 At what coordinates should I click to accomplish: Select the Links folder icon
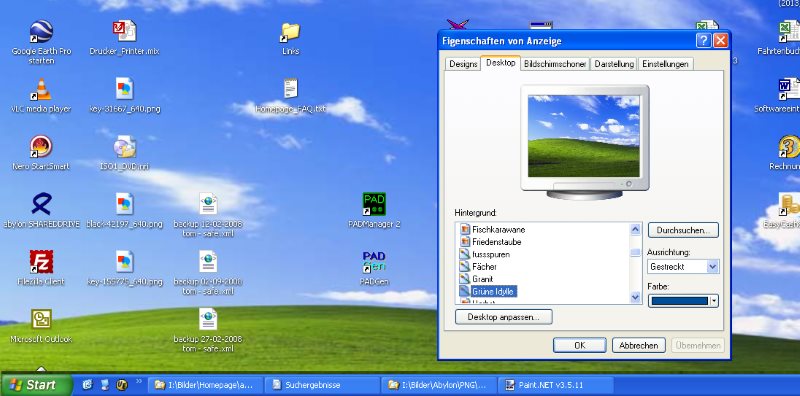[x=290, y=32]
